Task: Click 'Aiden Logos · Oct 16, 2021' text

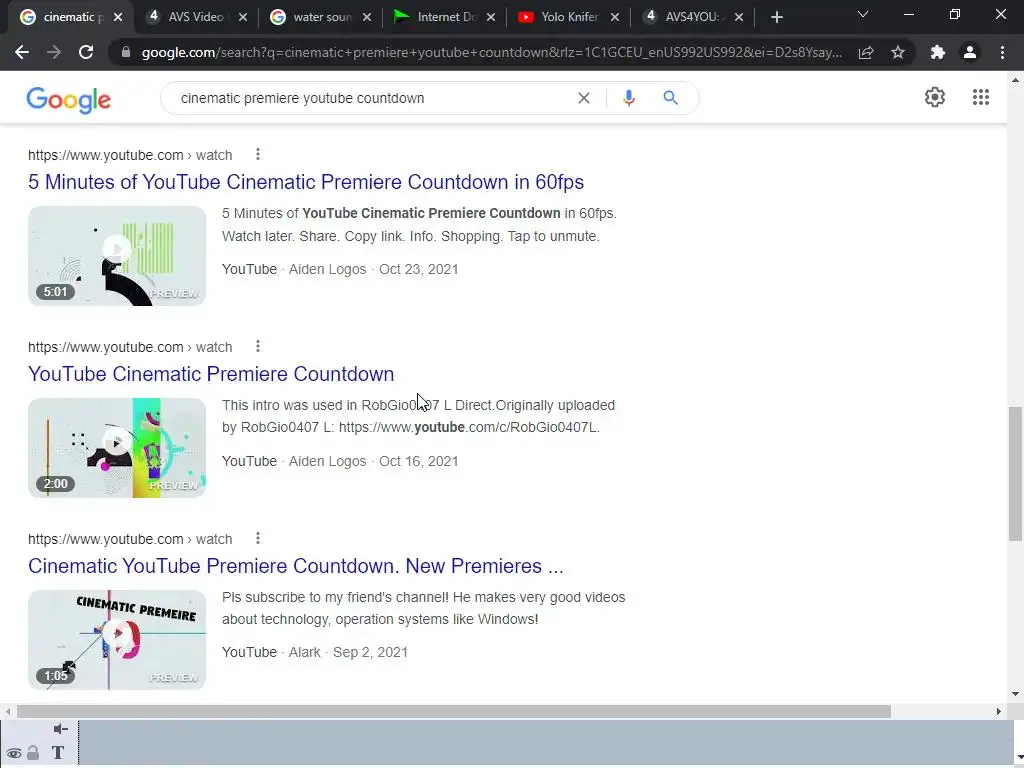Action: [x=374, y=461]
